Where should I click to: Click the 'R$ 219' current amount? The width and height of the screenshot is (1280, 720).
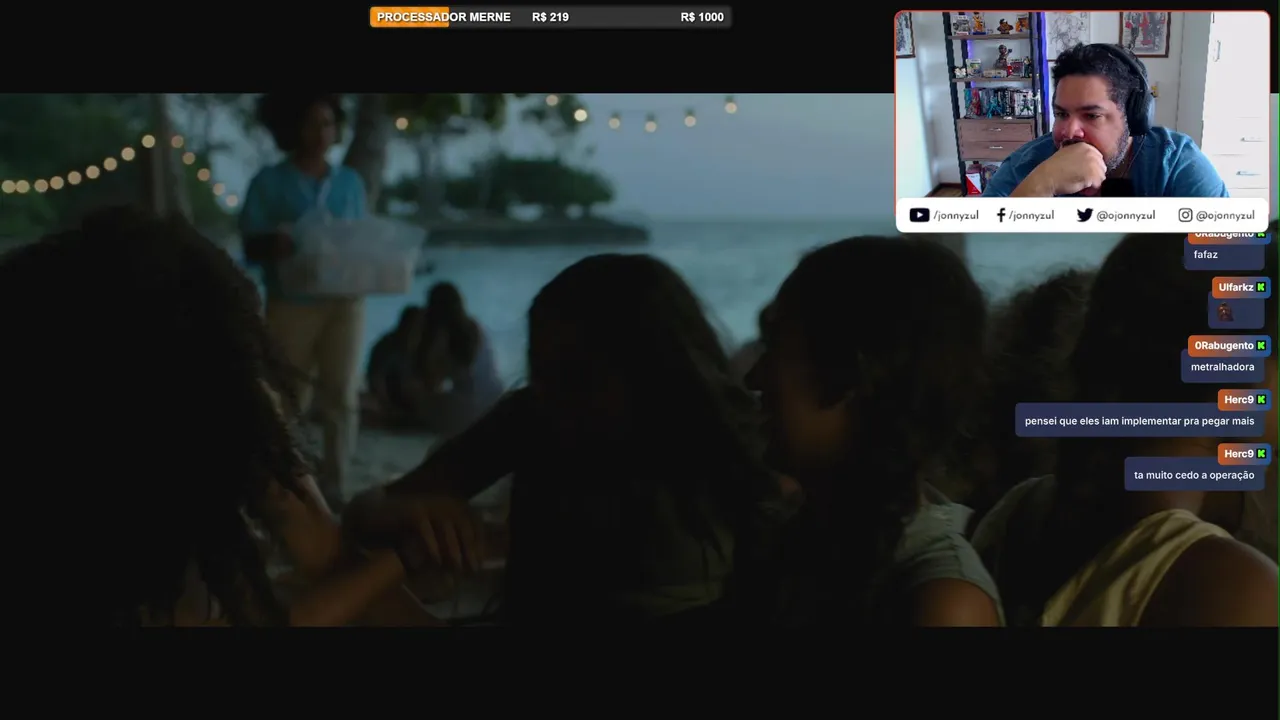(550, 17)
